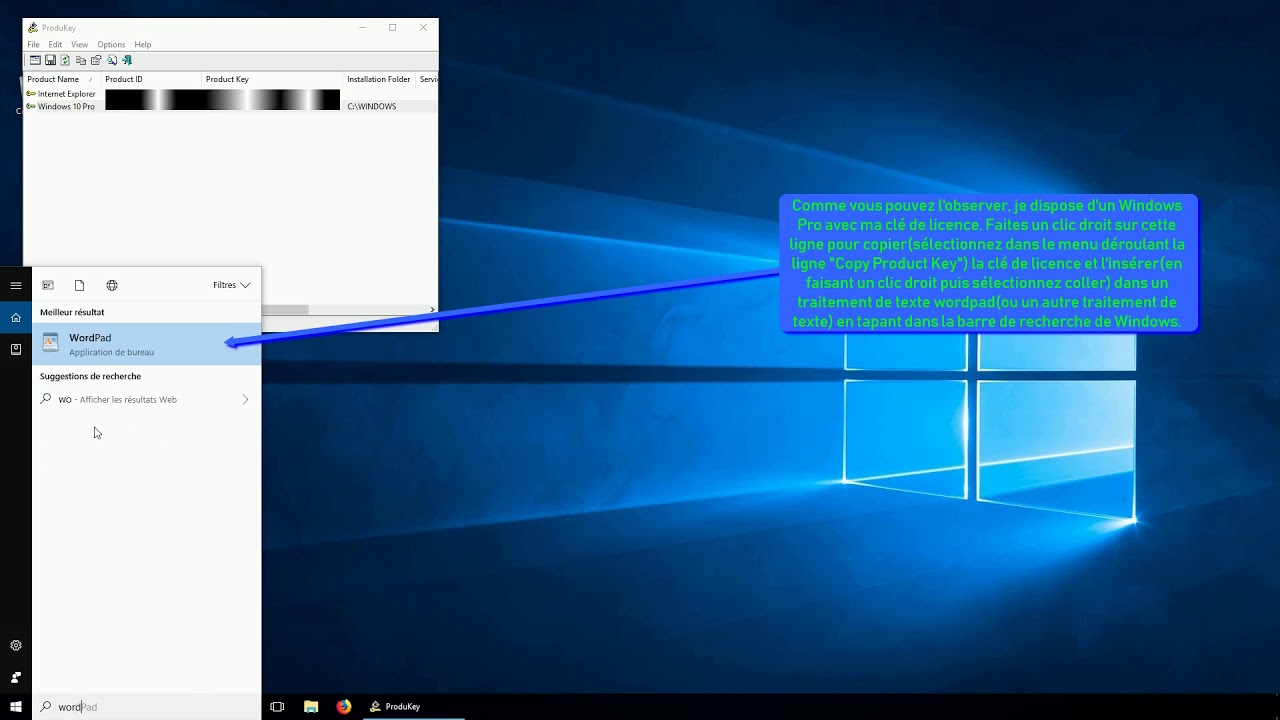This screenshot has width=1280, height=720.
Task: Launch Firefox from the taskbar
Action: tap(344, 707)
